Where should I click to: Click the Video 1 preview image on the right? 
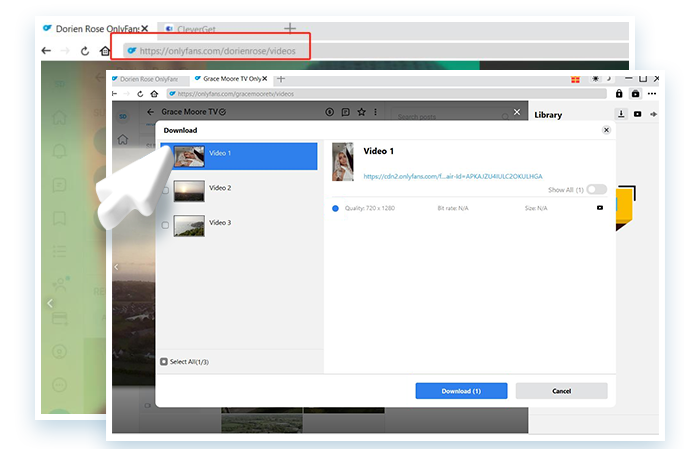(x=343, y=161)
